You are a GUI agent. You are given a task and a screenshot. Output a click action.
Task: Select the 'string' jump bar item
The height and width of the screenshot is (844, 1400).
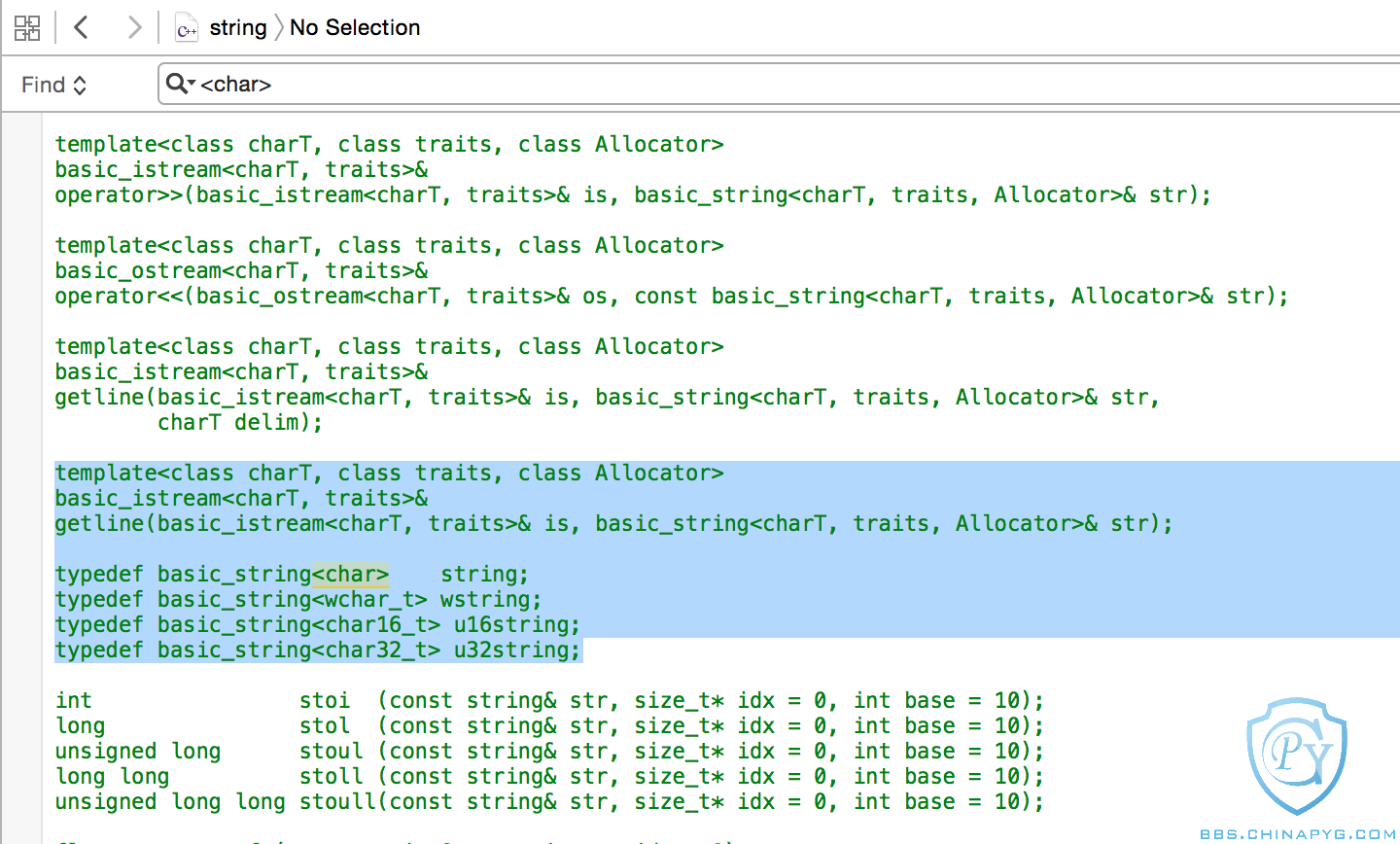click(238, 27)
